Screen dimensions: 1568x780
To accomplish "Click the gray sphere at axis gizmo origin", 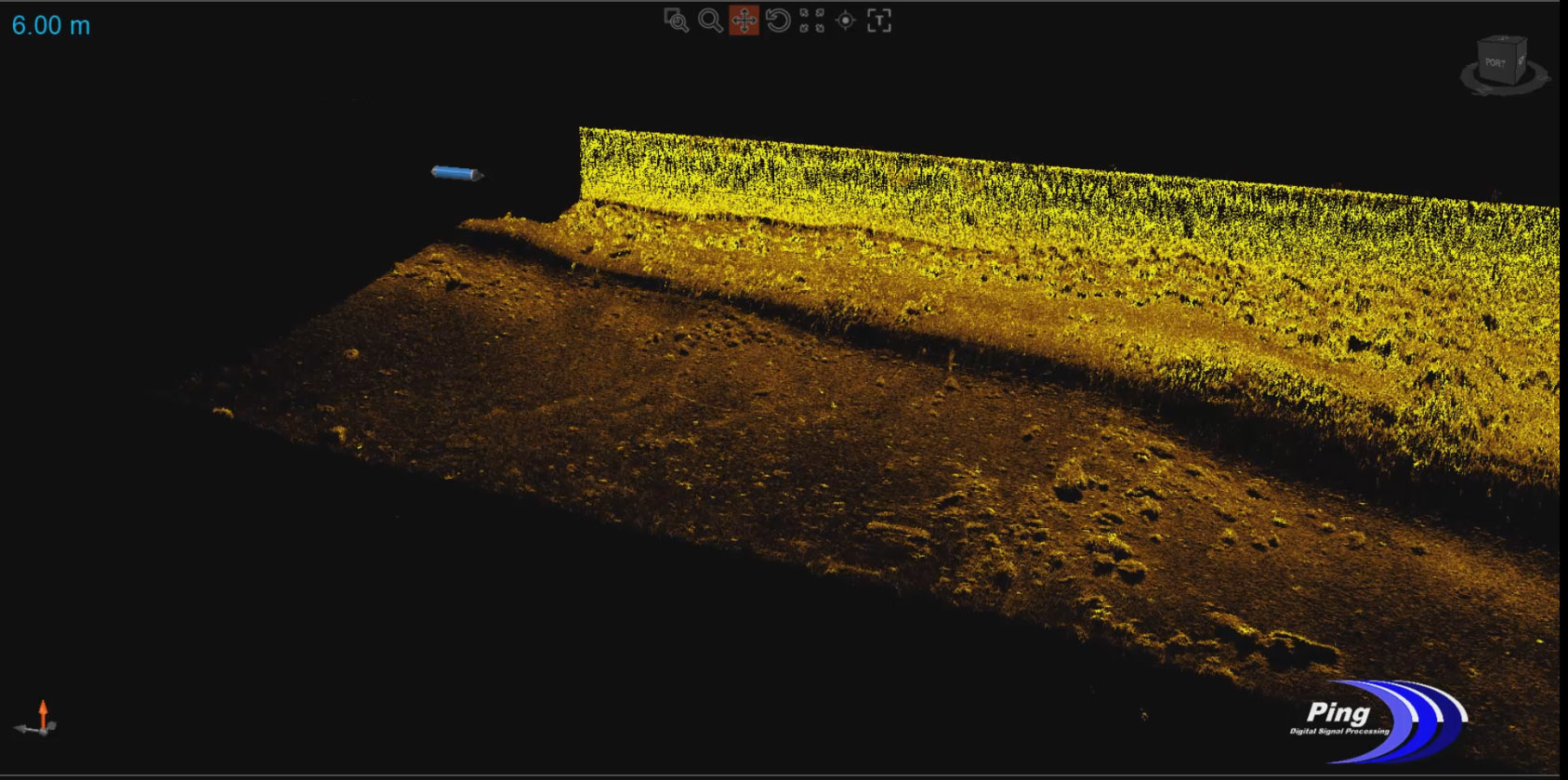I will tap(42, 729).
